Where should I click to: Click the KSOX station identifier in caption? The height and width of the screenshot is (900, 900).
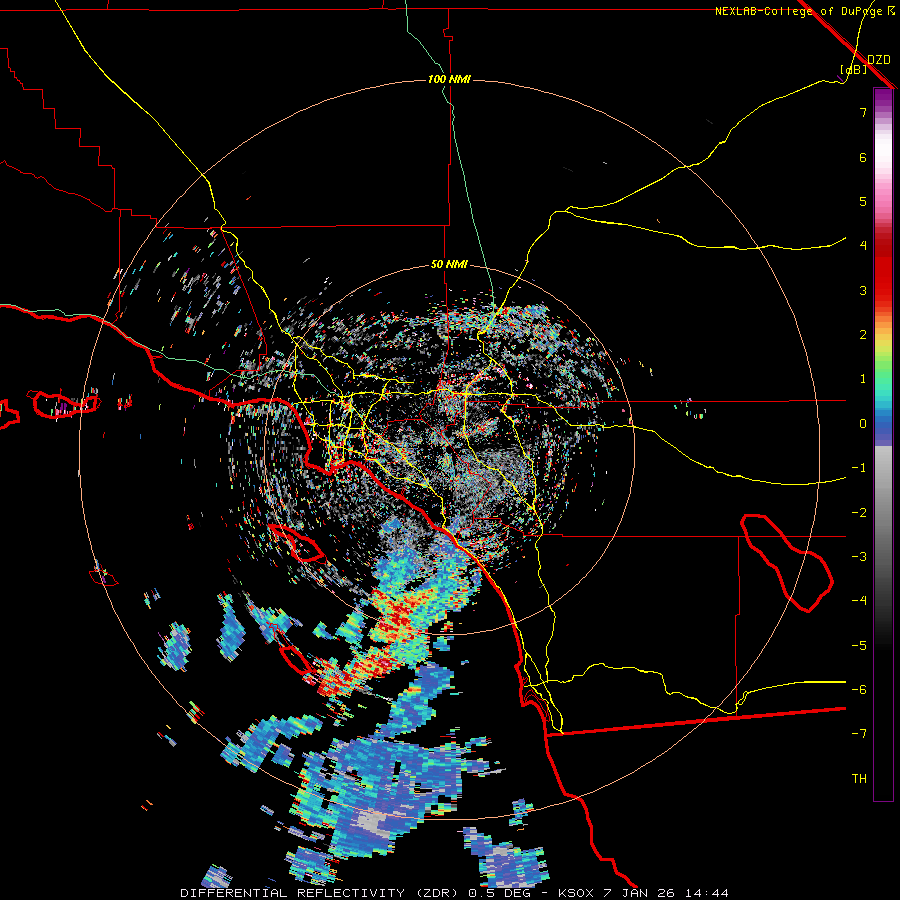(578, 893)
